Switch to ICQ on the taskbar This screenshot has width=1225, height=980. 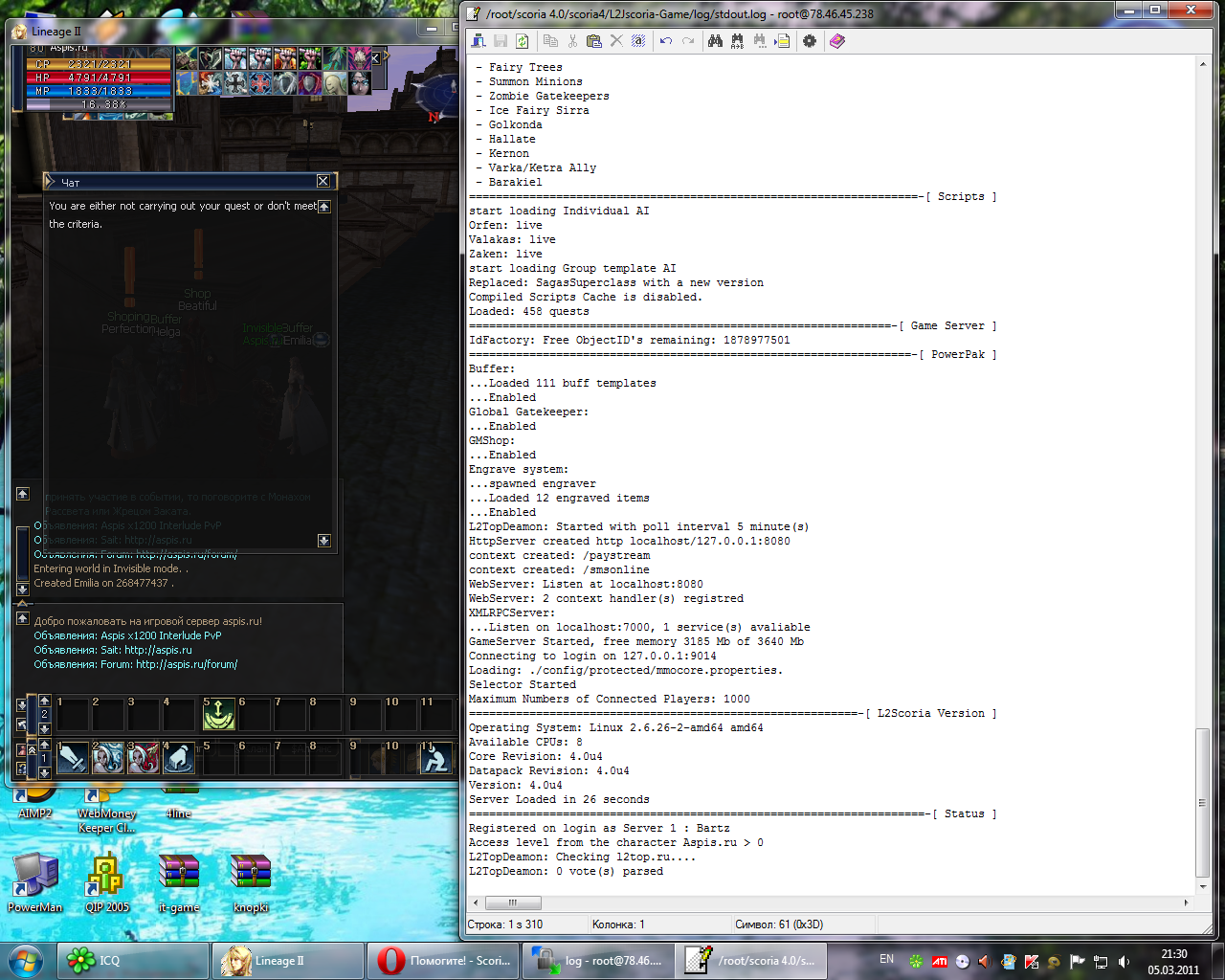tap(133, 961)
